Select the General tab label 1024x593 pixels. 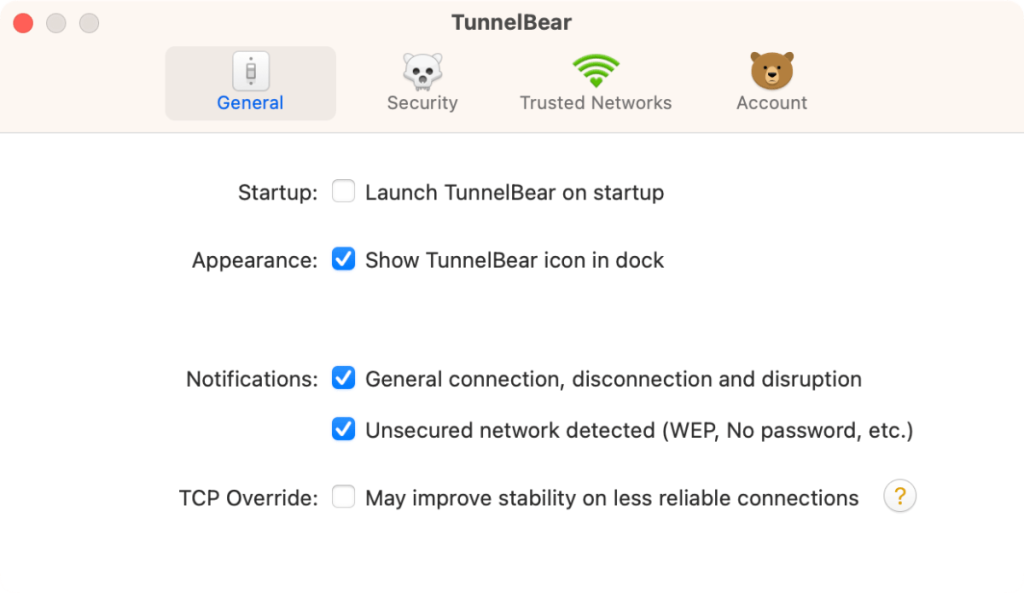point(250,103)
